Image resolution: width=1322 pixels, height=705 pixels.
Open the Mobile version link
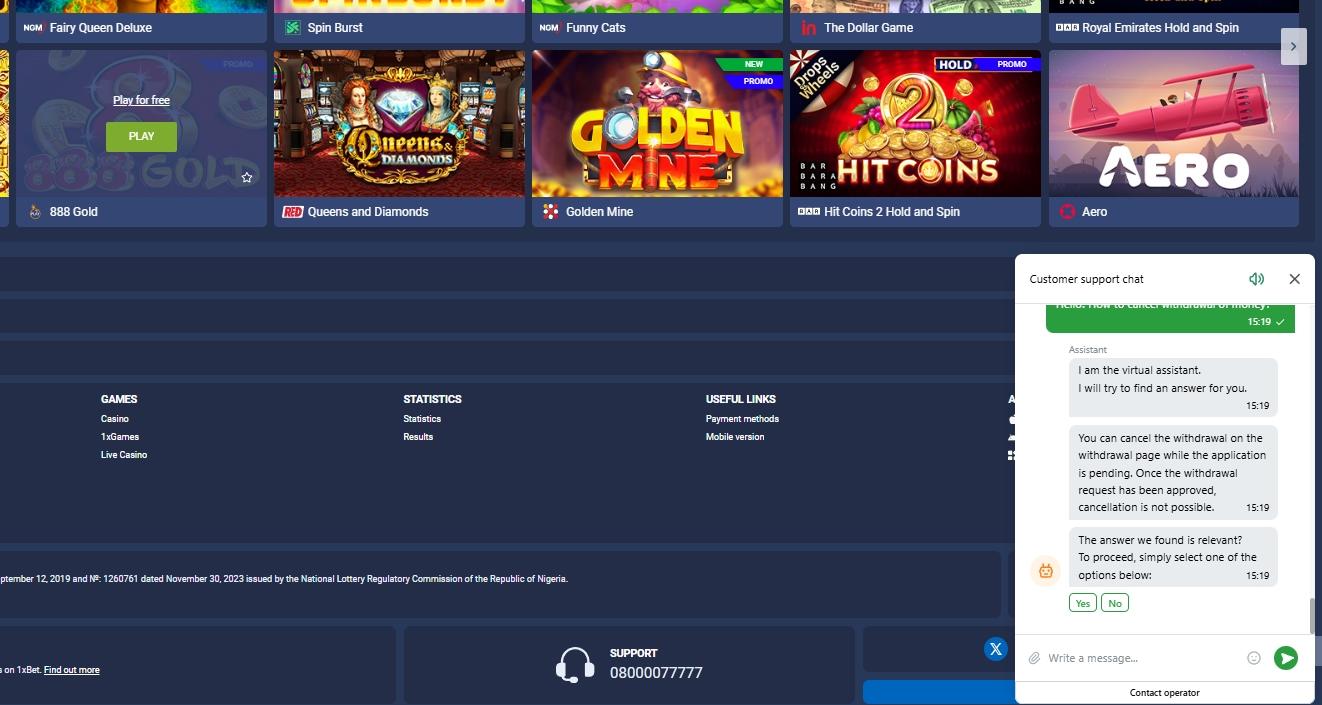click(x=735, y=437)
